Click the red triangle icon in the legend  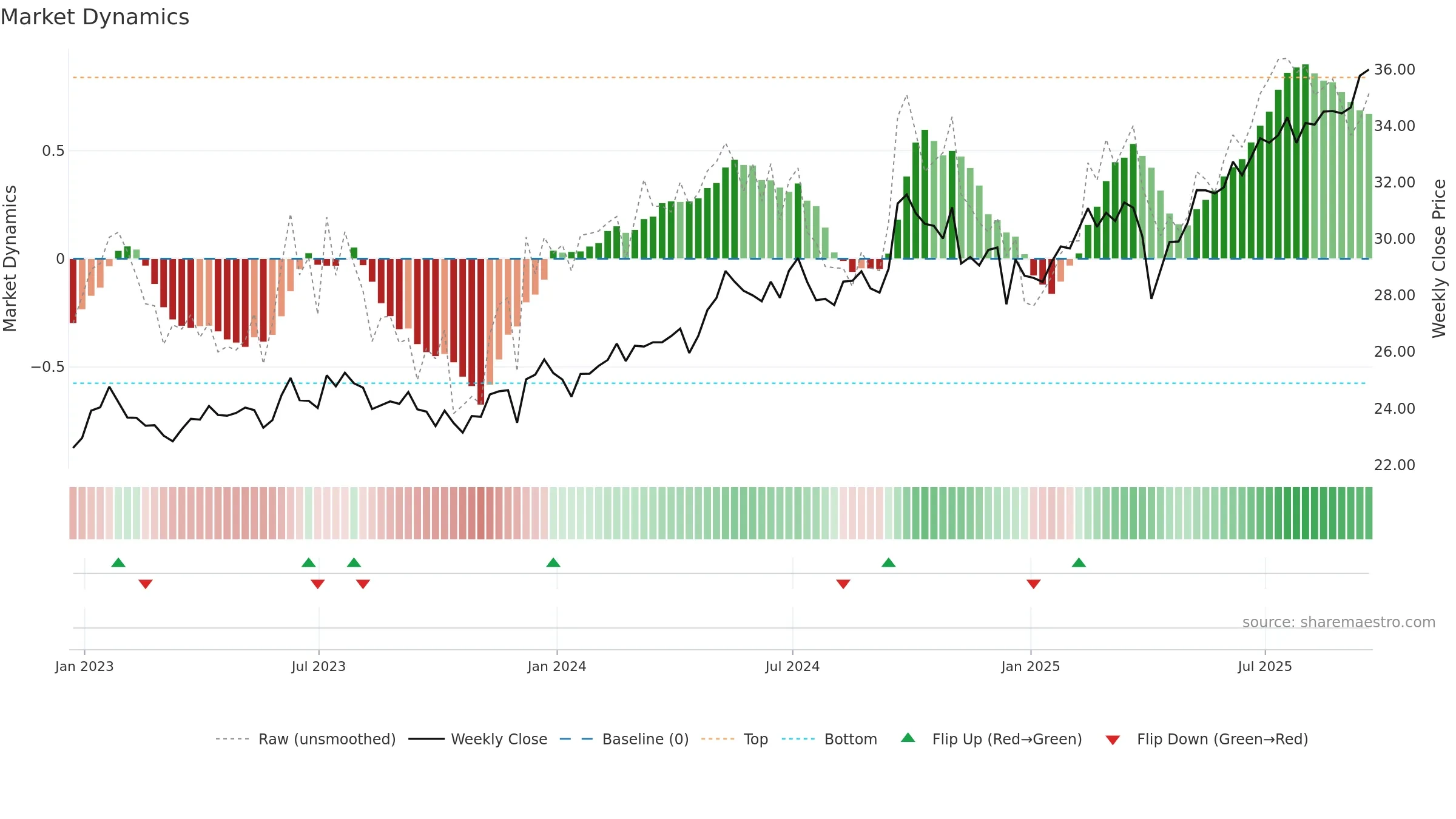[x=1113, y=740]
